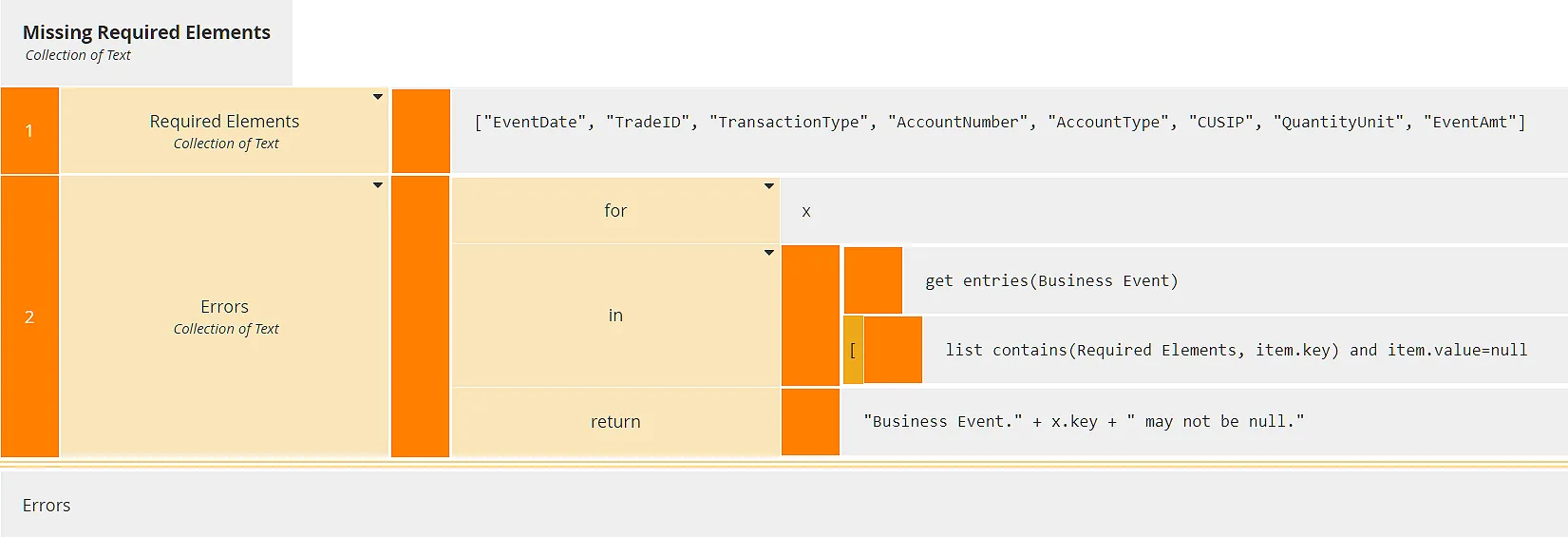Viewport: 1568px width, 537px height.
Task: Click orange block next to Required Elements list
Action: tap(421, 131)
